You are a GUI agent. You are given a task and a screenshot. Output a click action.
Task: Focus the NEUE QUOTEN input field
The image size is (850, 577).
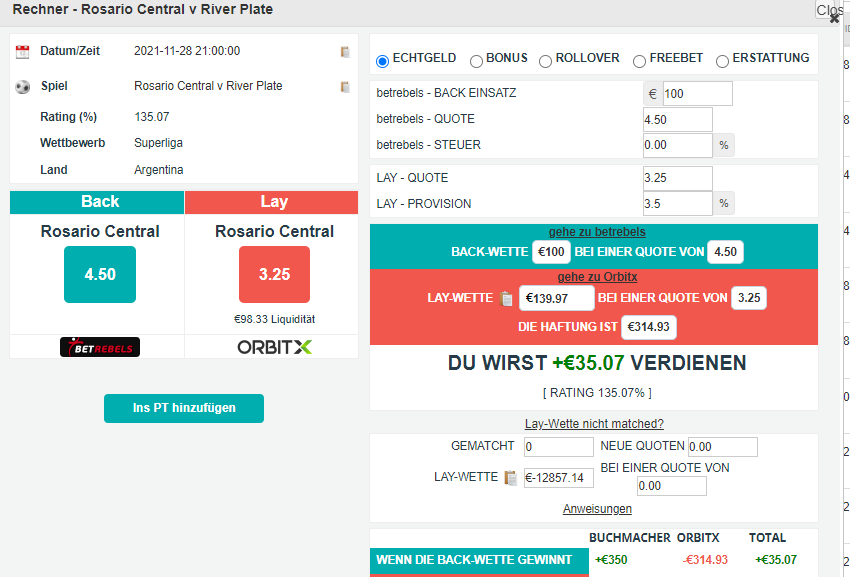tap(723, 447)
